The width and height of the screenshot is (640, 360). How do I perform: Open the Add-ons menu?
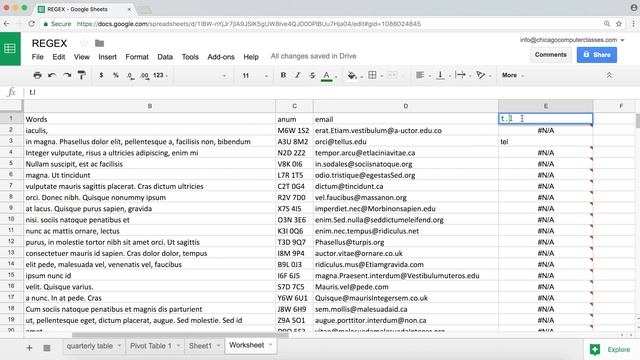tap(221, 57)
